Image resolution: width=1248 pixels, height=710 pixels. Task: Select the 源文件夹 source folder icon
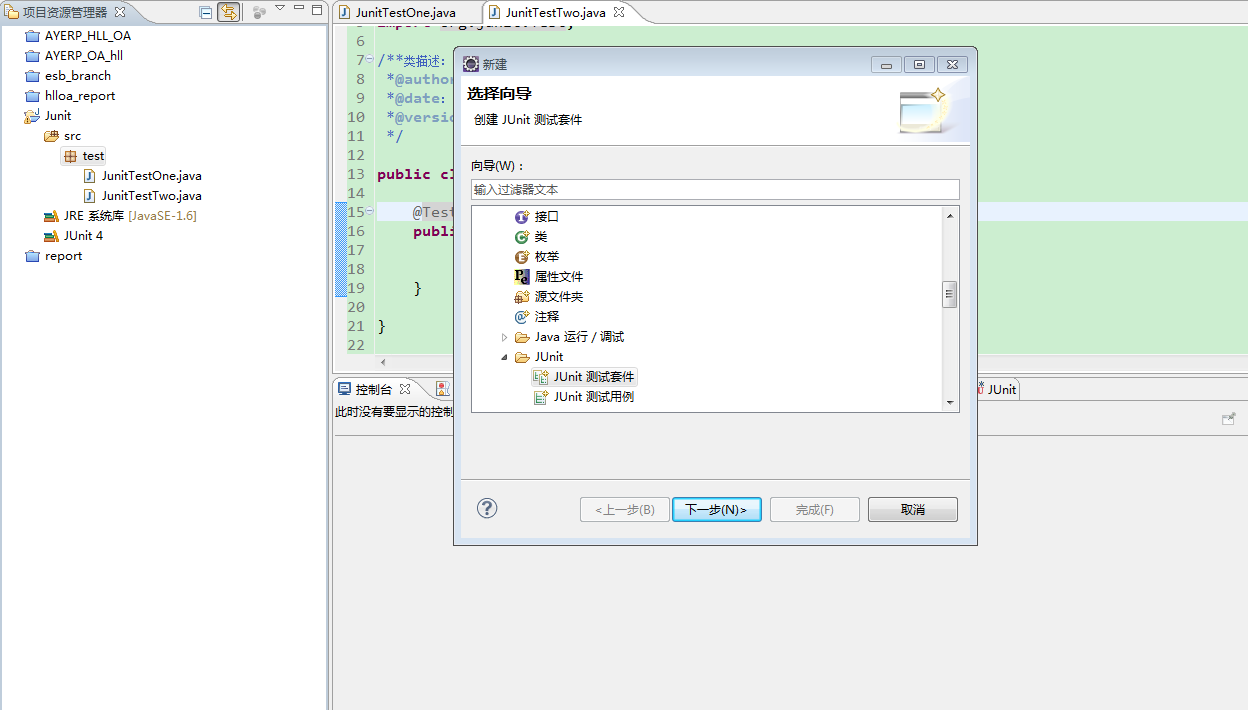521,296
